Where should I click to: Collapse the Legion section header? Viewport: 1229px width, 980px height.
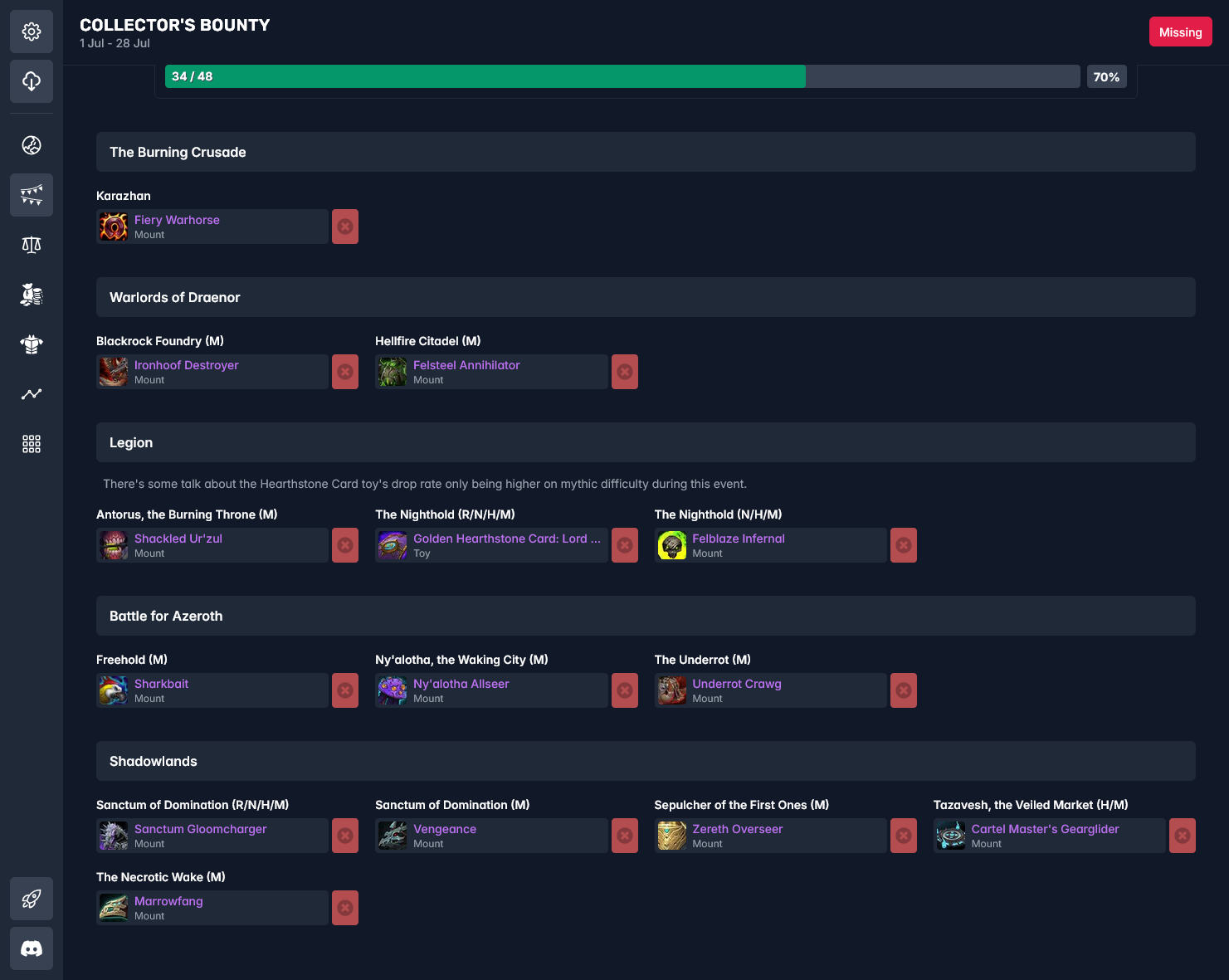646,442
